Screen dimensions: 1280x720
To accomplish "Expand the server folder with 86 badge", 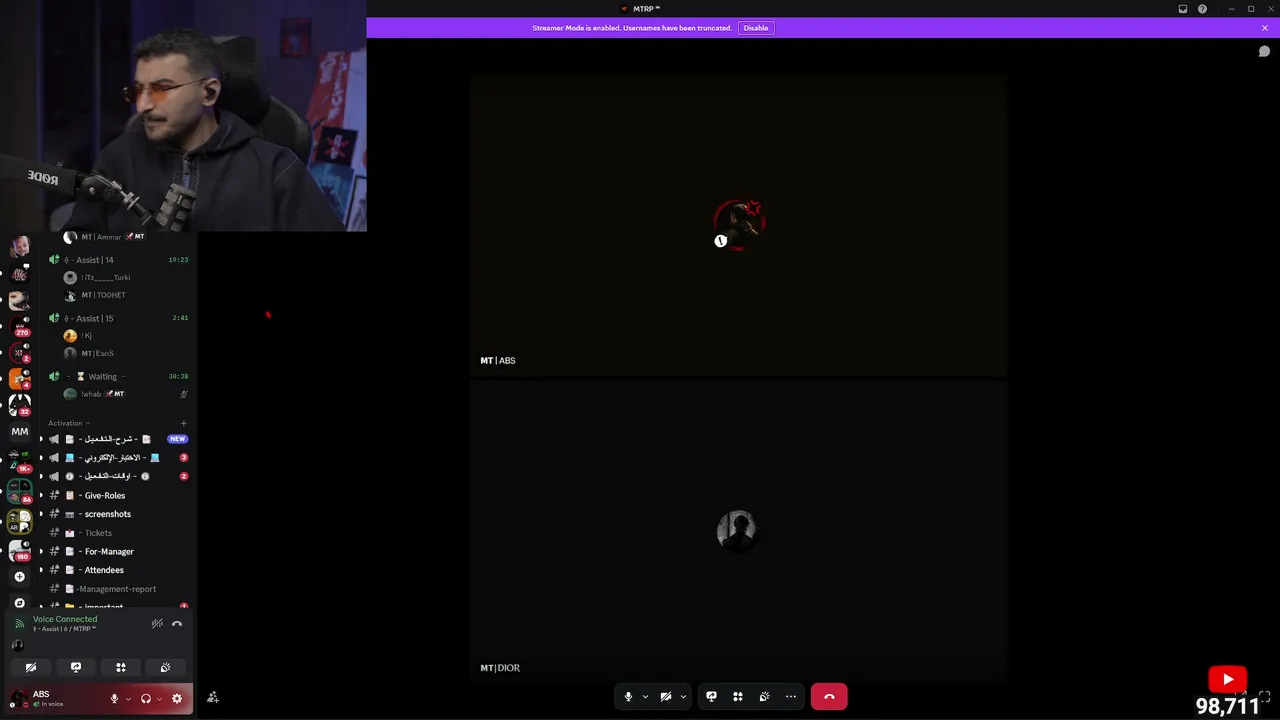I will coord(19,491).
